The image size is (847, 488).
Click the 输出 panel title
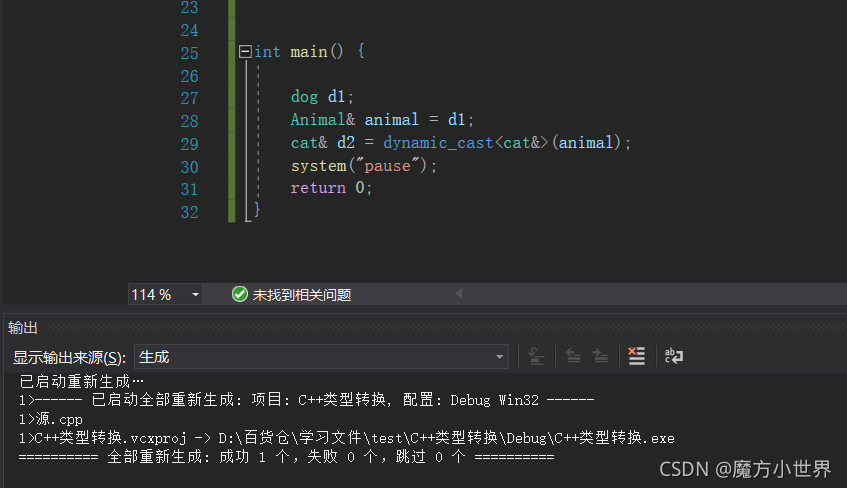click(x=23, y=327)
